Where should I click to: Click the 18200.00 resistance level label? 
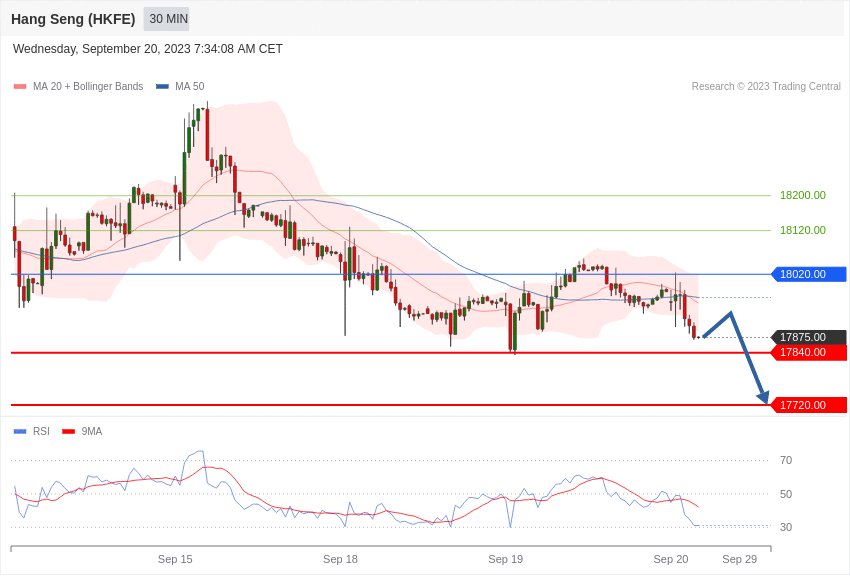tap(803, 195)
